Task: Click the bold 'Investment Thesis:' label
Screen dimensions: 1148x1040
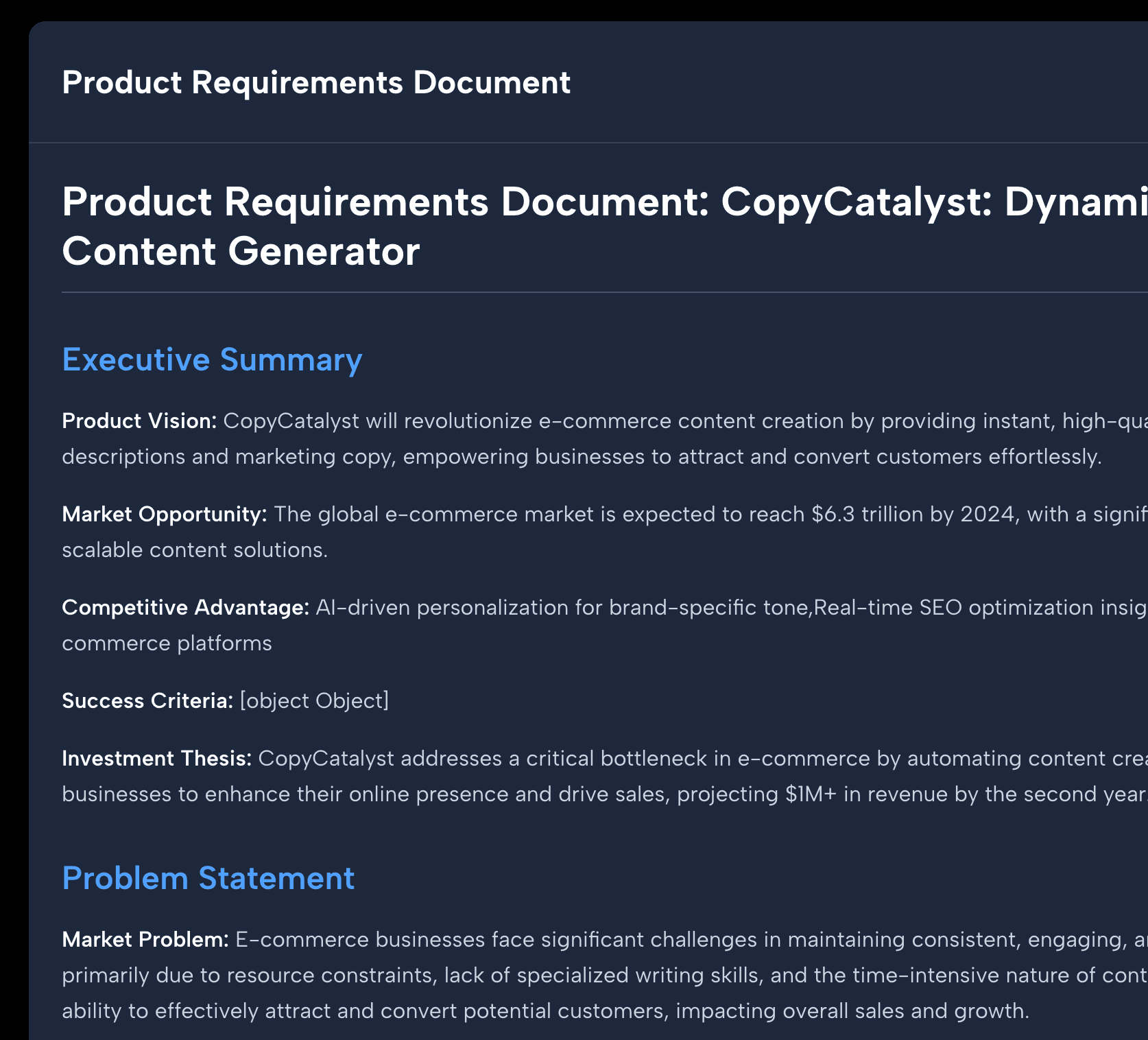Action: [156, 758]
